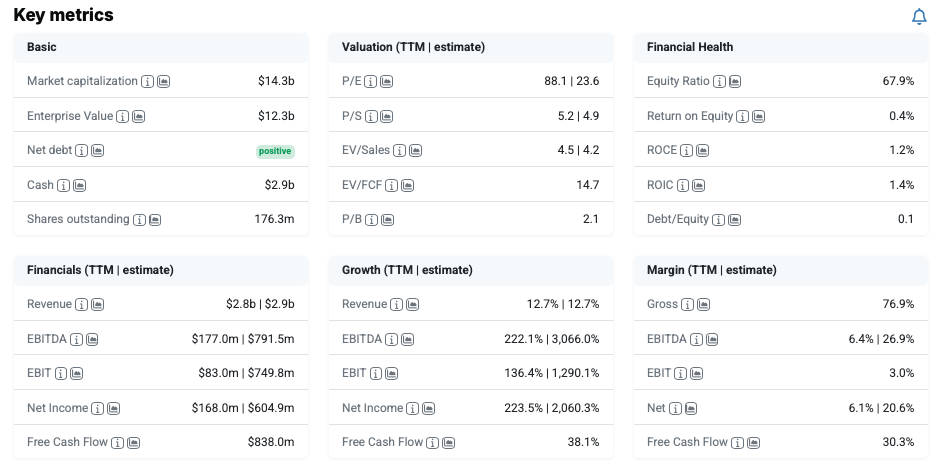Click the green positive Net debt badge
Image resolution: width=947 pixels, height=471 pixels.
click(x=275, y=151)
